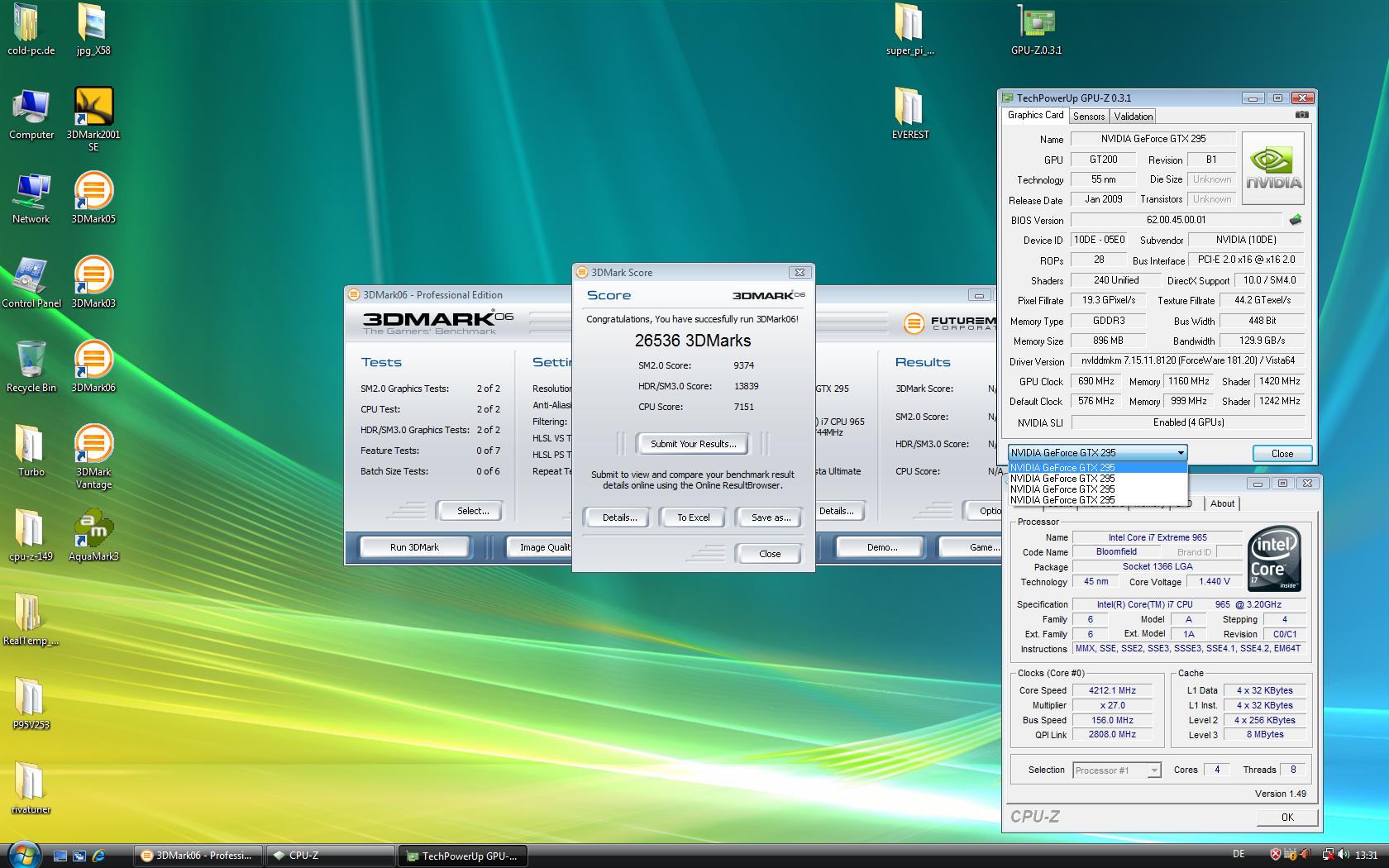
Task: Click the Save as button
Action: tap(771, 517)
